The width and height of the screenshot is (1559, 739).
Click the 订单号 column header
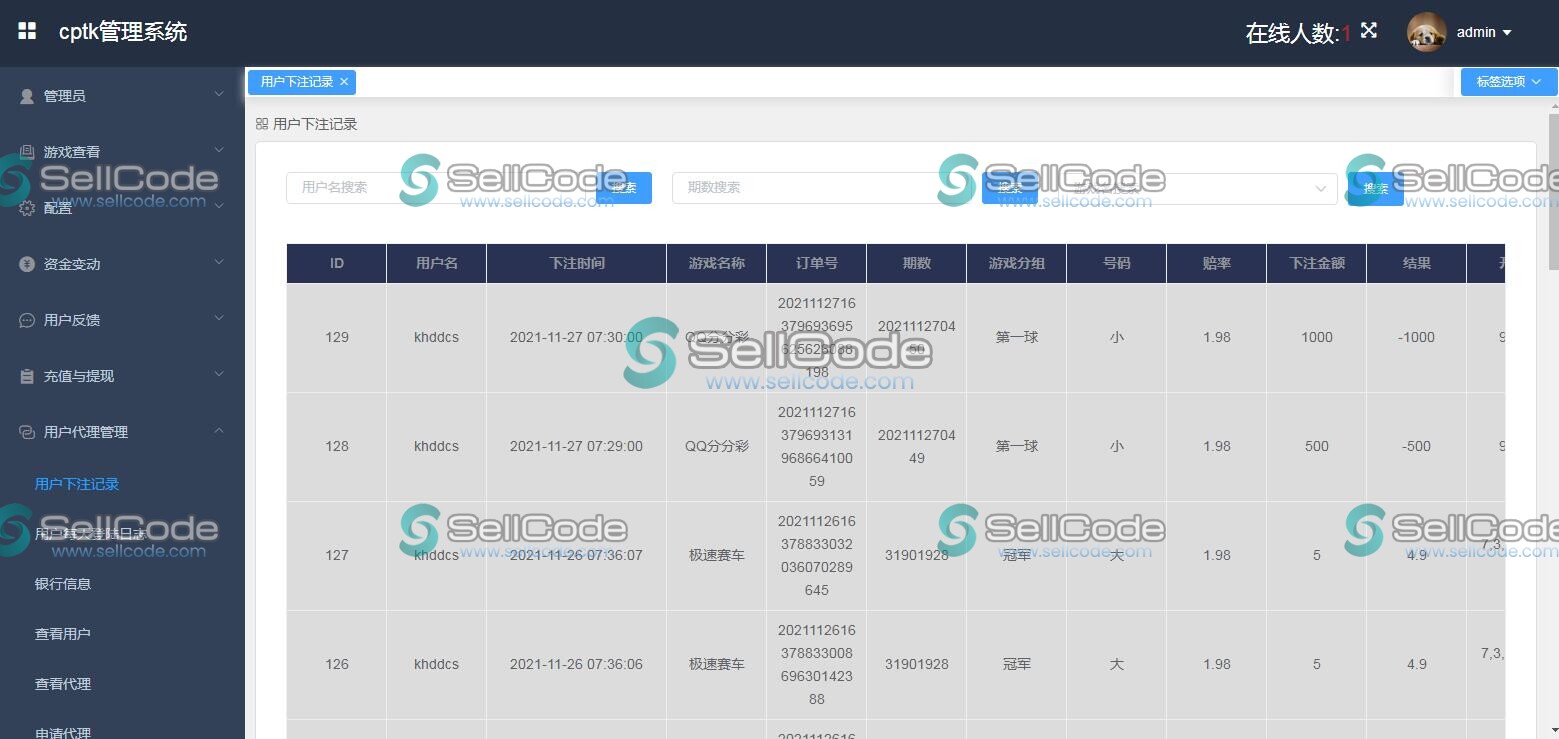coord(817,263)
